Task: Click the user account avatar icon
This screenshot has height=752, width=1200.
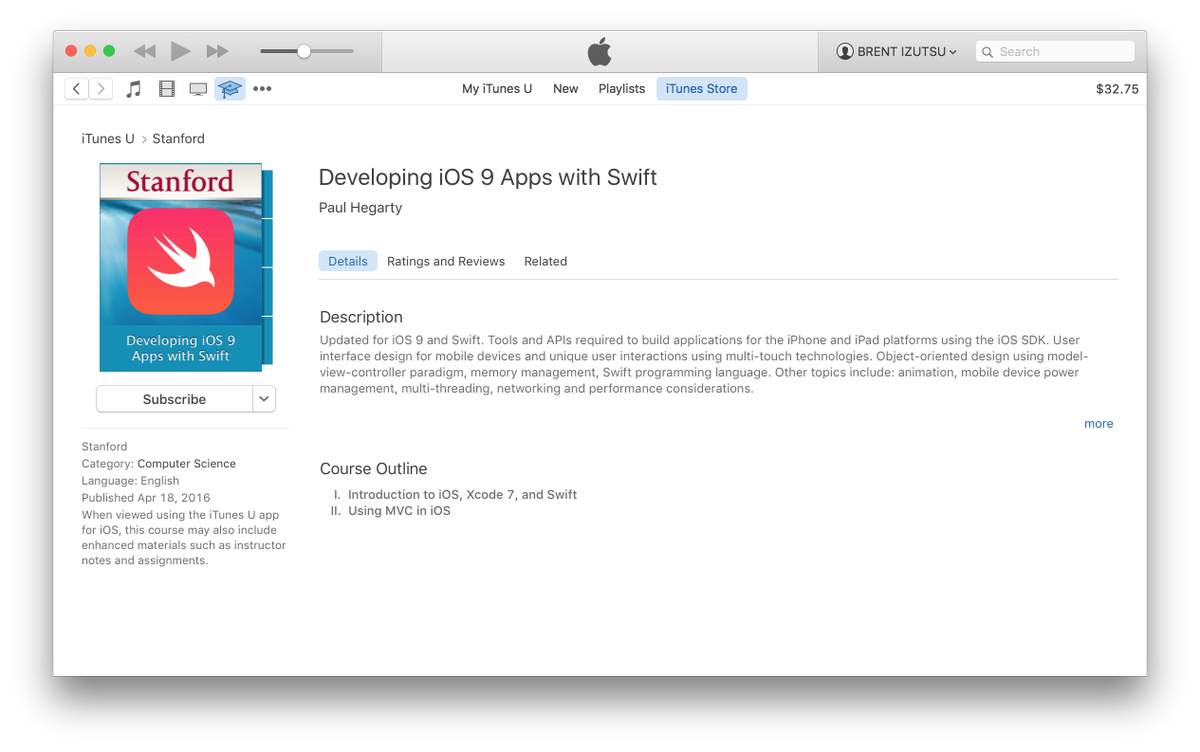Action: (845, 52)
